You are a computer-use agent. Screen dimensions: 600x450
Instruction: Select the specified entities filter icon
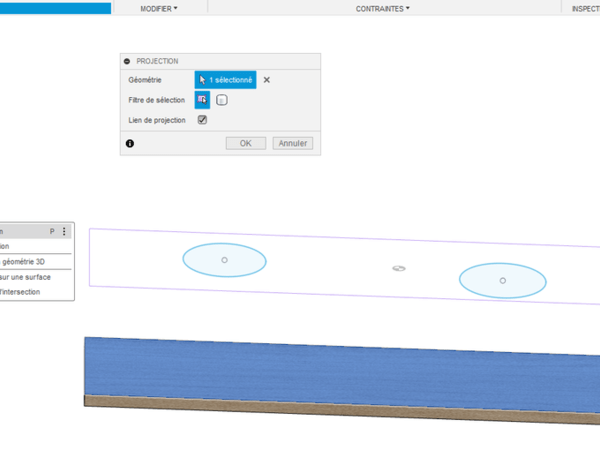(202, 99)
